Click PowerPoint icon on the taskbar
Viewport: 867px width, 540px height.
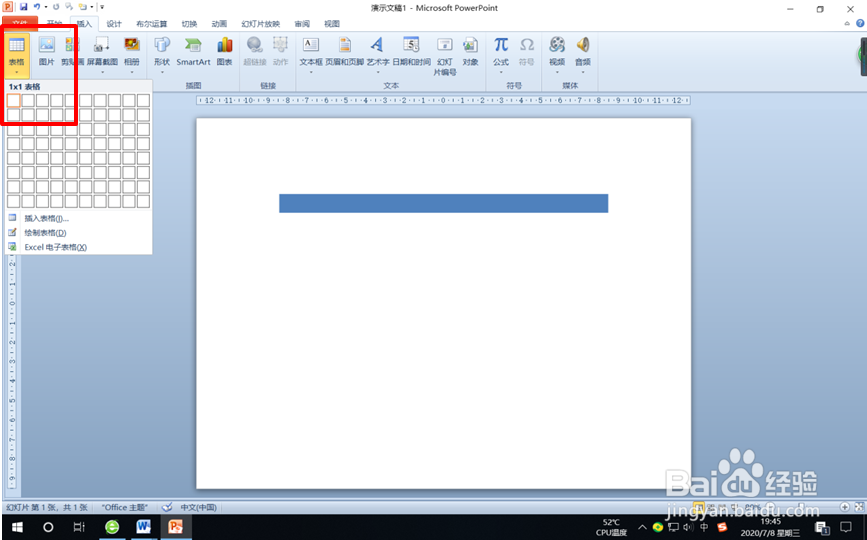[x=176, y=527]
